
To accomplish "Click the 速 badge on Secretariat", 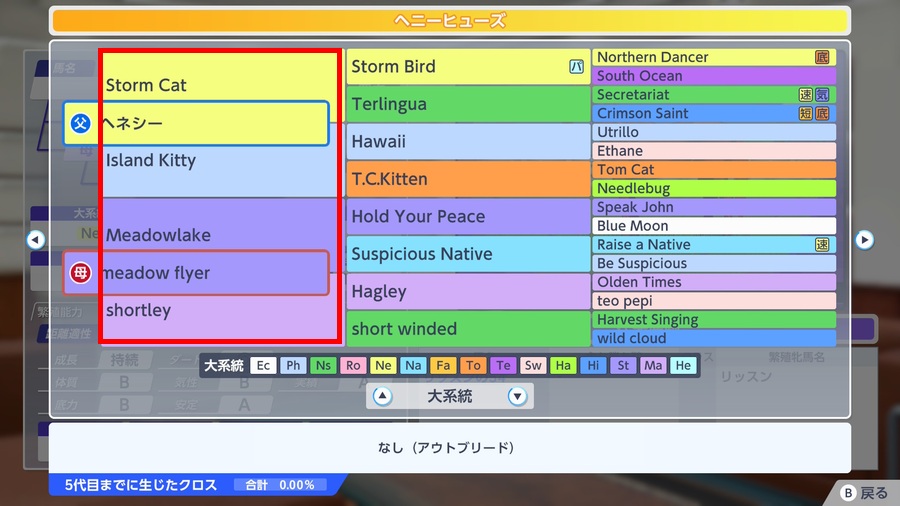I will (806, 95).
